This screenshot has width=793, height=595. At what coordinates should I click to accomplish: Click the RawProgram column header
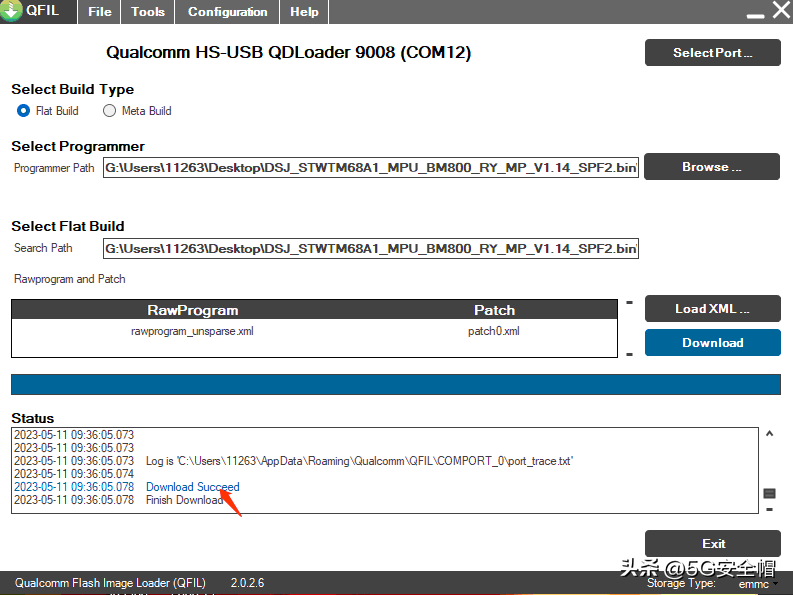tap(193, 310)
